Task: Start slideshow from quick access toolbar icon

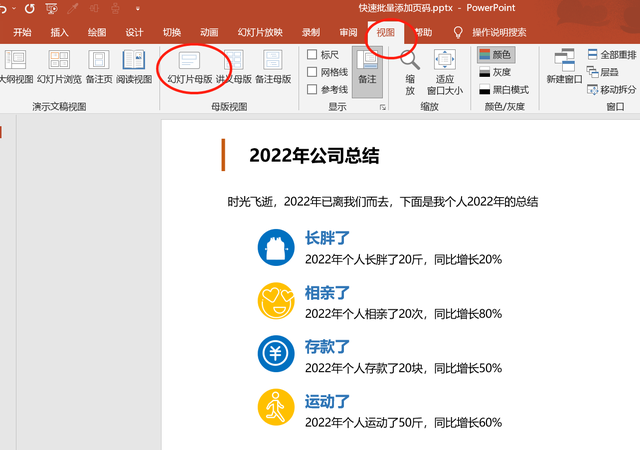Action: click(51, 8)
